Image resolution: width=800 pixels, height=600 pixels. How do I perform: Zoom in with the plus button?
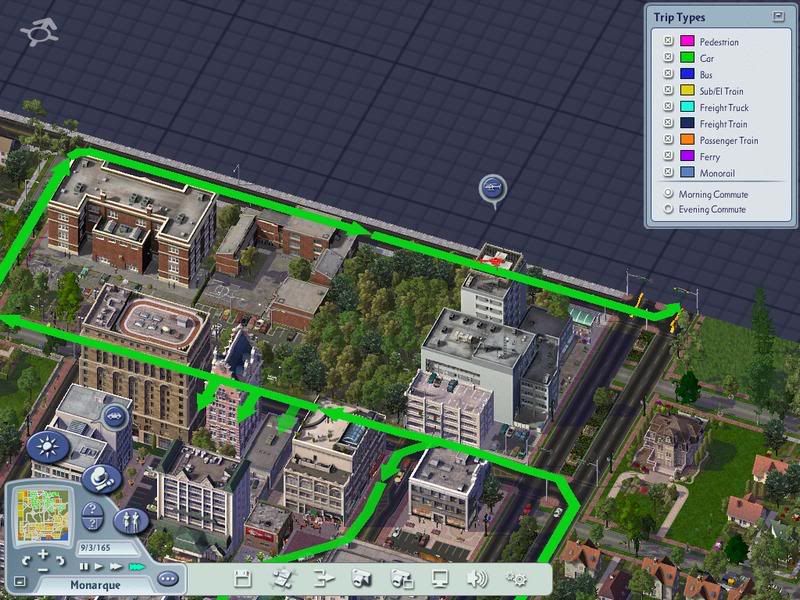click(43, 554)
